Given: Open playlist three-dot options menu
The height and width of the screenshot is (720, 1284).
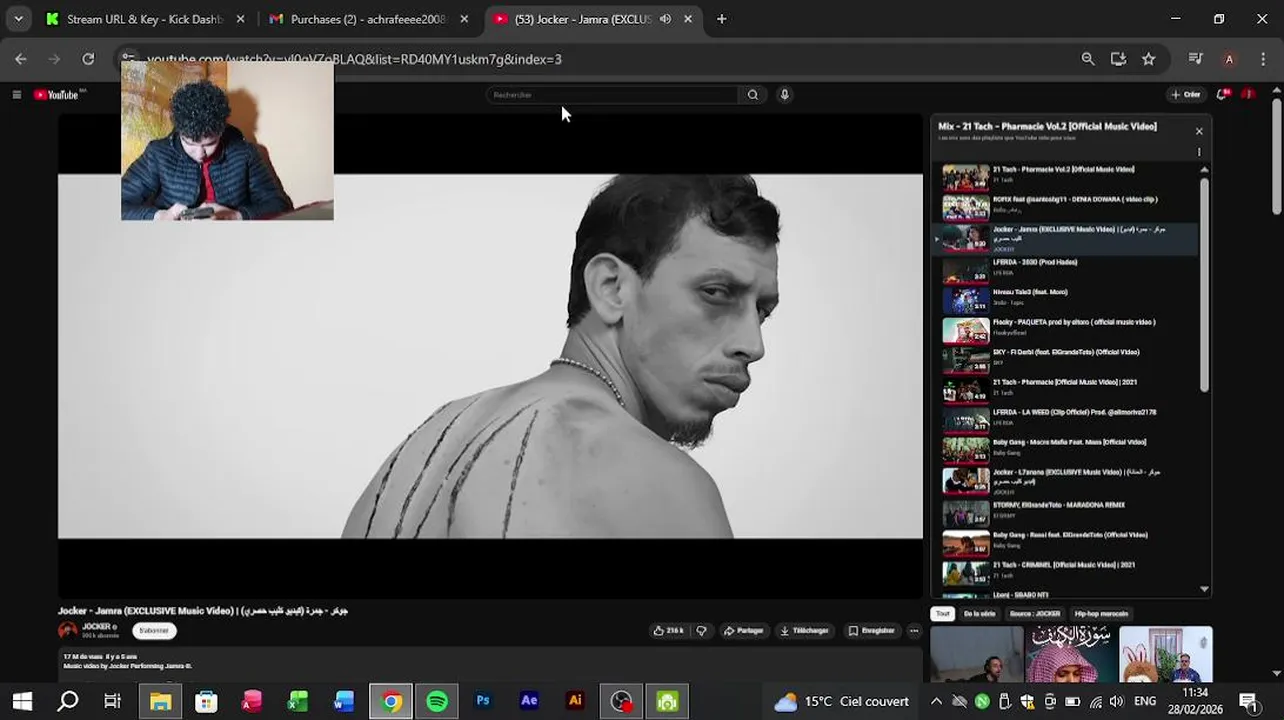Looking at the screenshot, I should pos(1199,152).
